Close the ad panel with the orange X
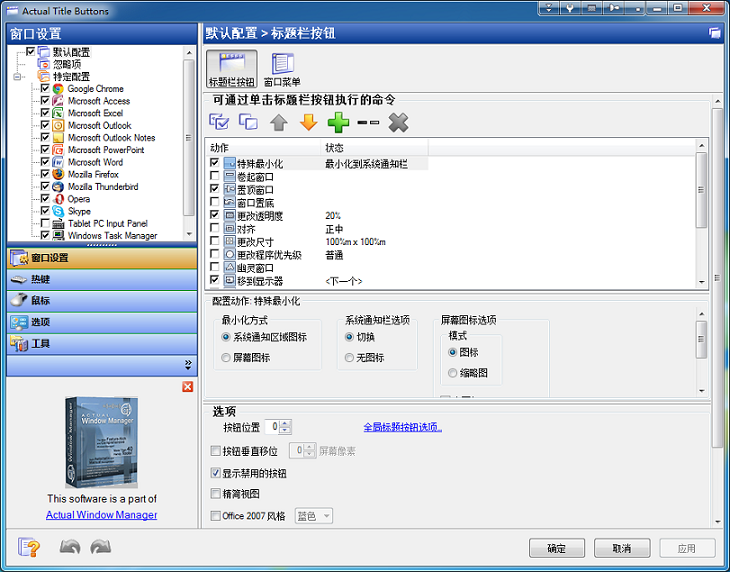This screenshot has width=730, height=572. click(187, 387)
